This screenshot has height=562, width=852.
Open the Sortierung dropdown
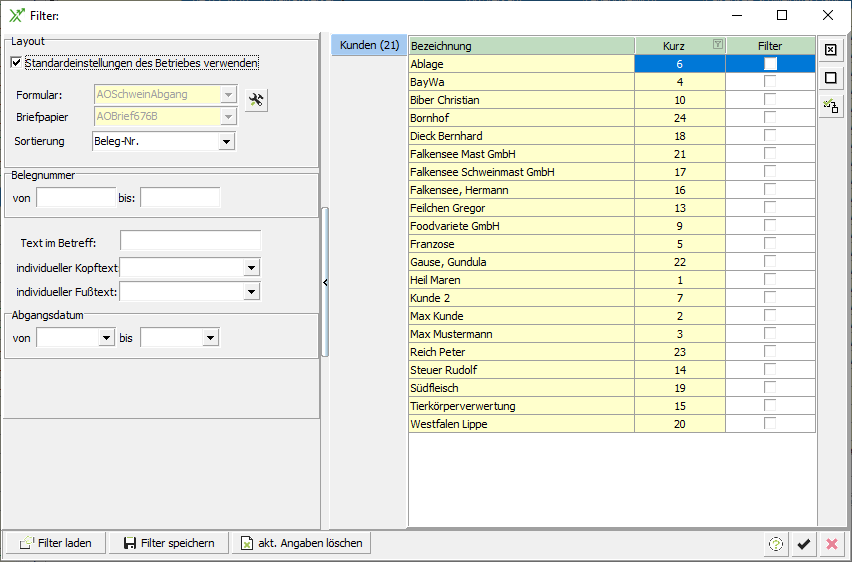226,142
